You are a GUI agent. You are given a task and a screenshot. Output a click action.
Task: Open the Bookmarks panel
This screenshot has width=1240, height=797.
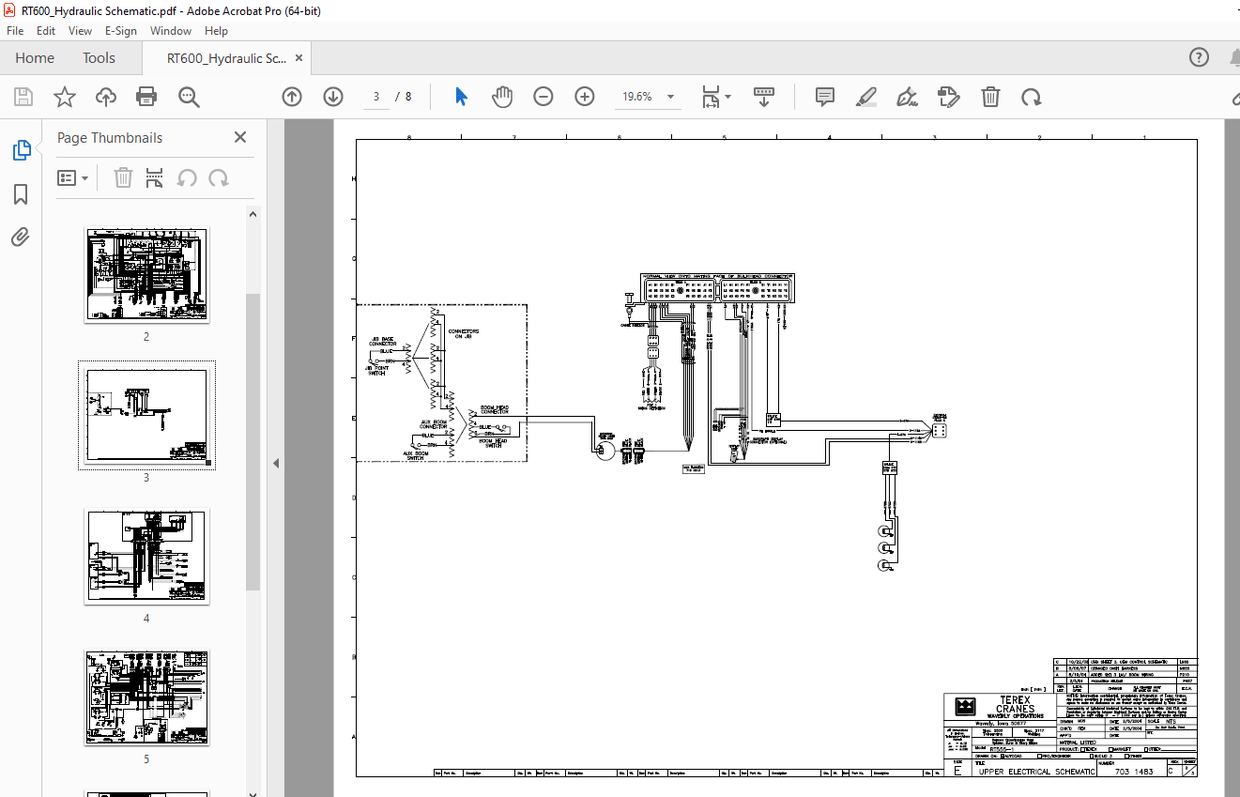click(20, 195)
